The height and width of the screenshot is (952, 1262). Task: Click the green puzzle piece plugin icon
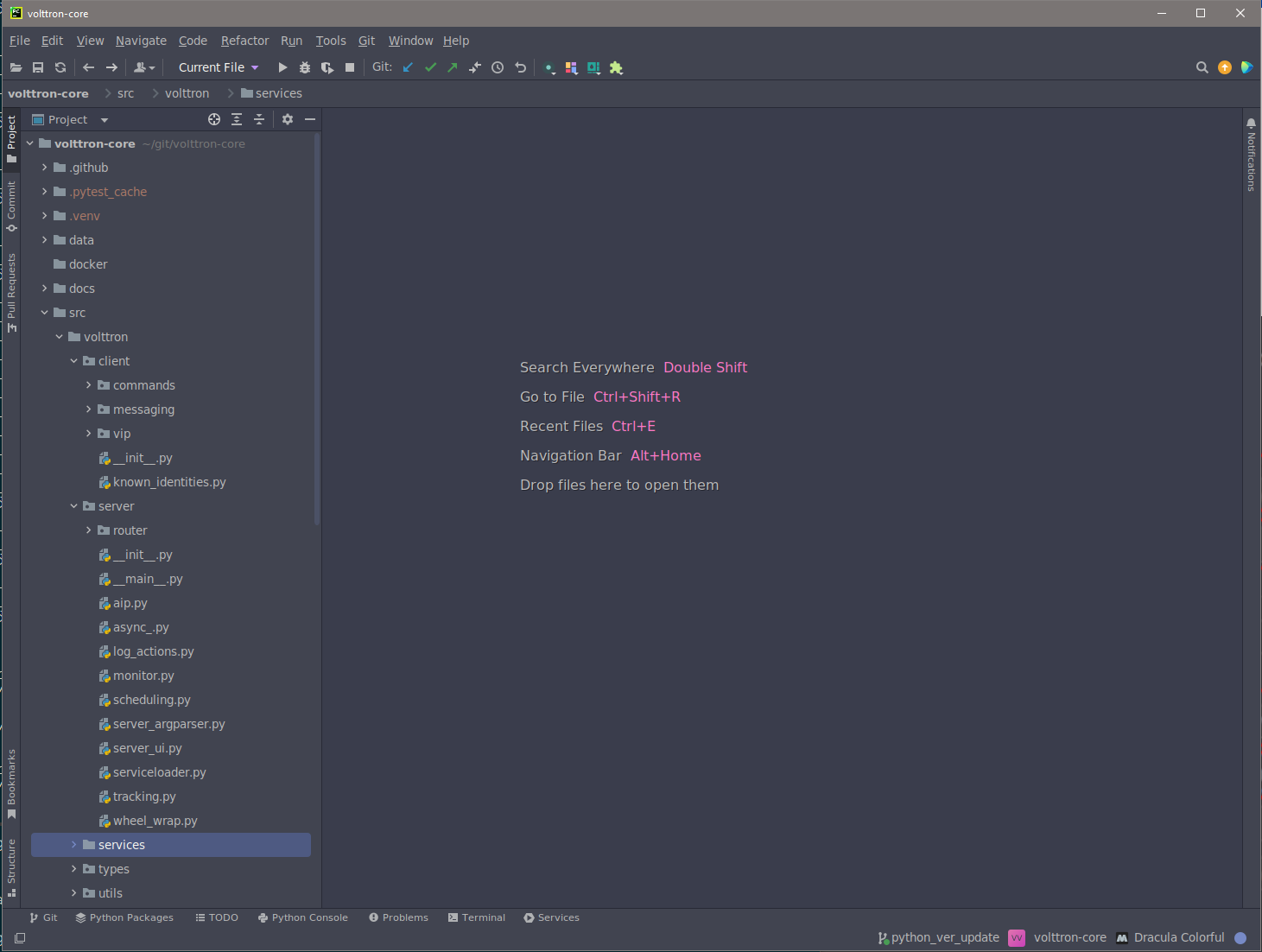pos(616,67)
